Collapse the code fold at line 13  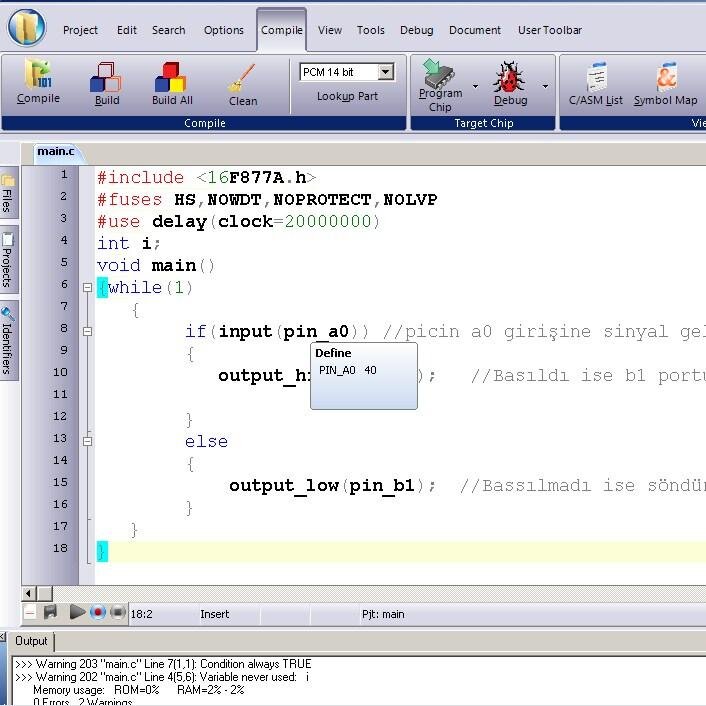[x=88, y=441]
